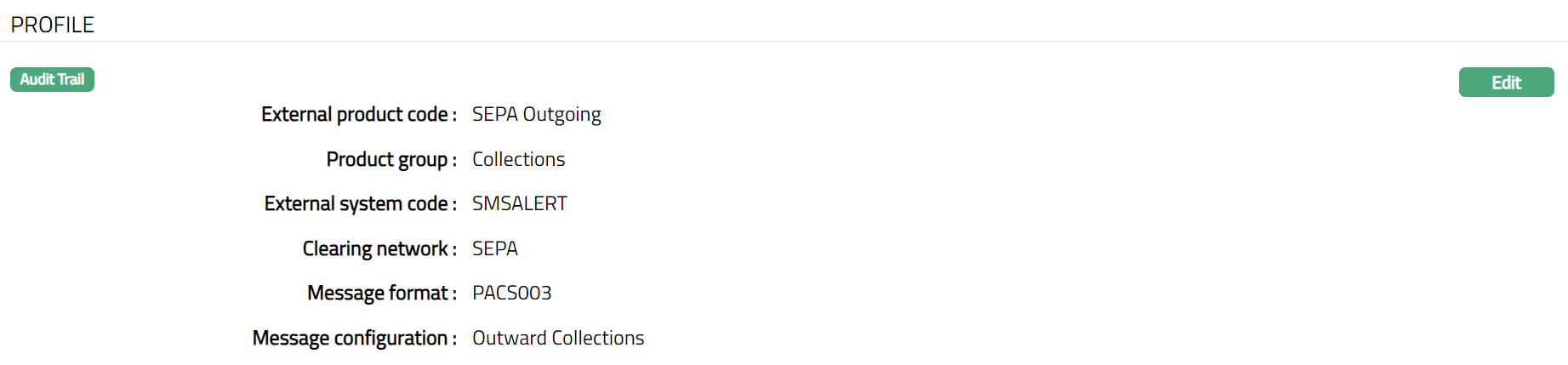Open the Audit Trail
The height and width of the screenshot is (365, 1568).
tap(52, 80)
